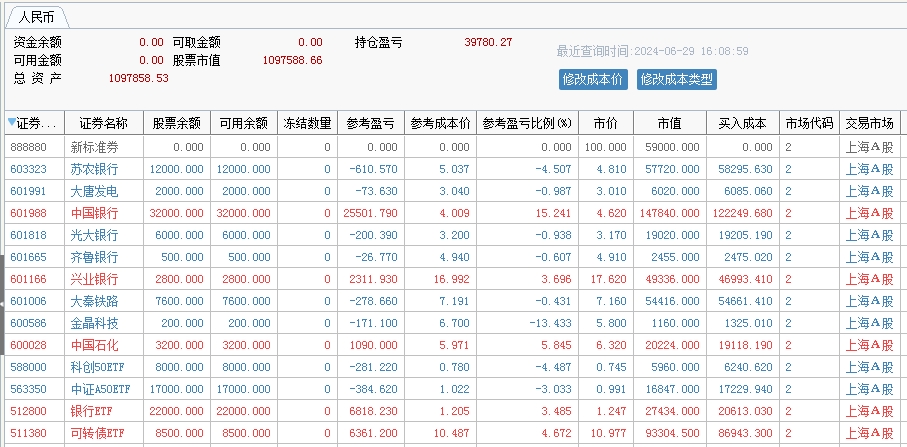Click the 修改成本类型 button
Viewport: 907px width, 447px height.
click(677, 79)
